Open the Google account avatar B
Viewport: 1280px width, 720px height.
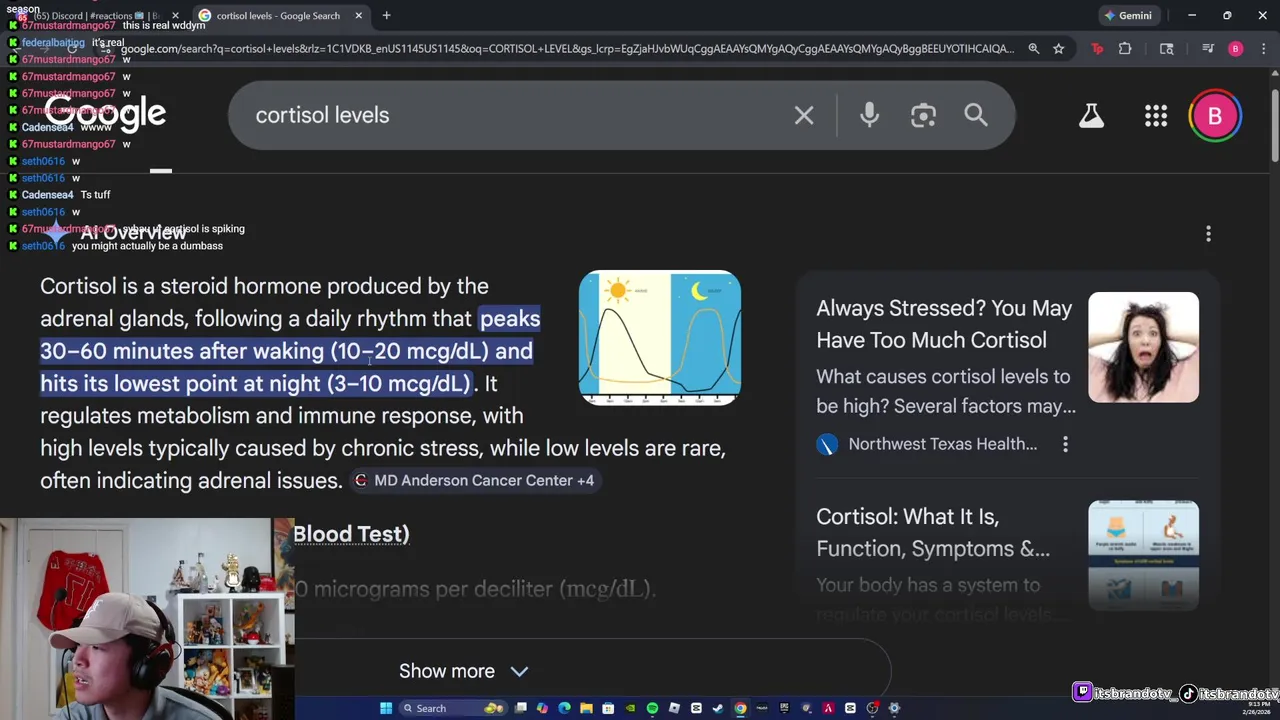pos(1215,115)
